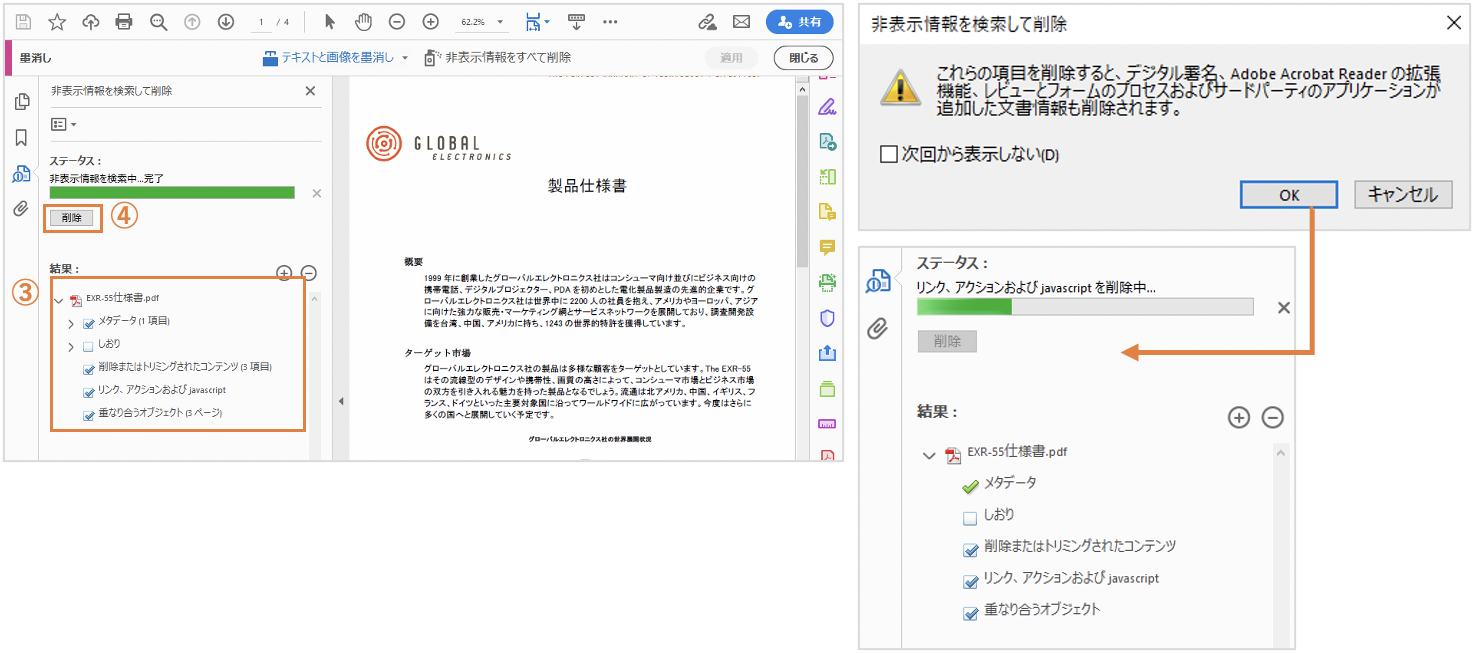
Task: Open the zoom percentage 62.2% dropdown
Action: coord(479,21)
